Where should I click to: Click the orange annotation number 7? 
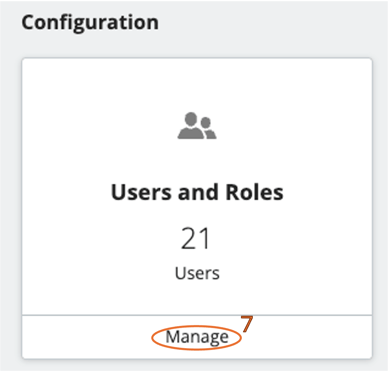pos(247,324)
